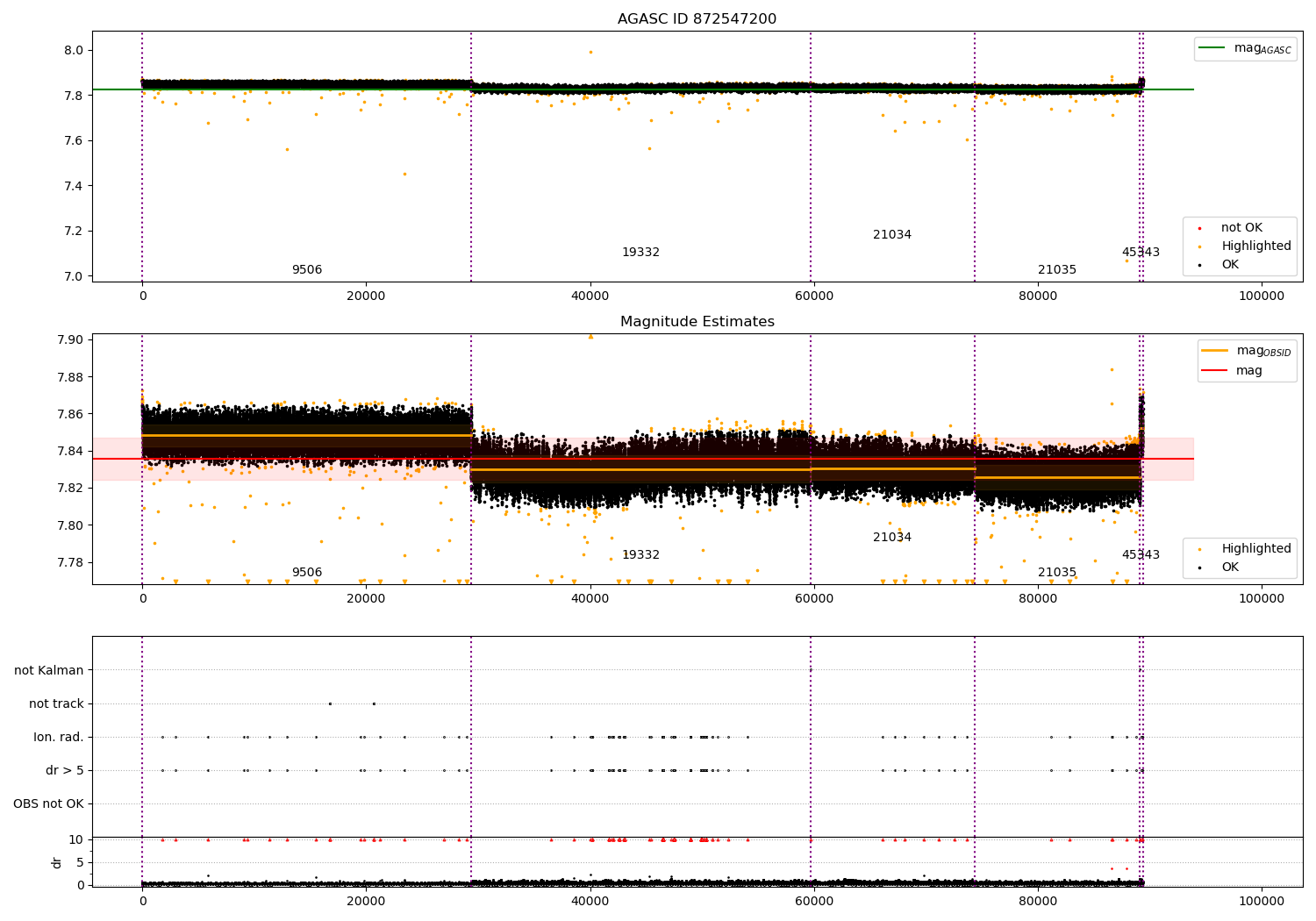Click the '7.80' y-tick of middle plot
This screenshot has height=921, width=1316.
click(x=70, y=526)
